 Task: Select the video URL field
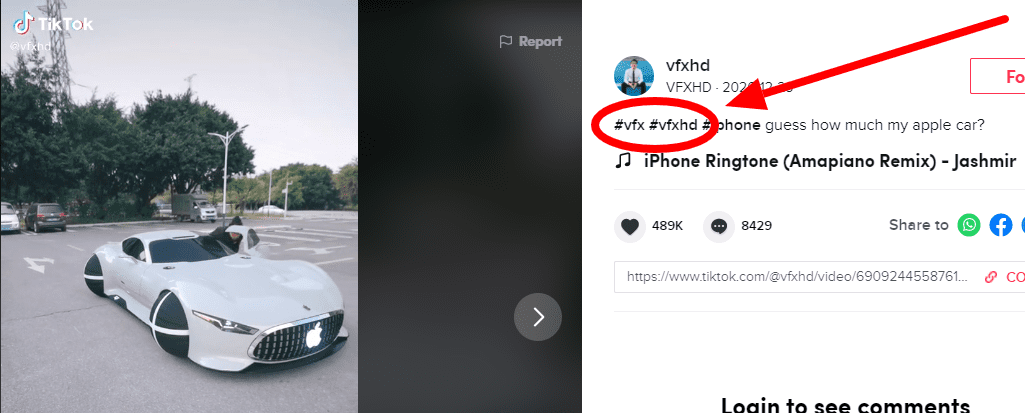pos(797,277)
